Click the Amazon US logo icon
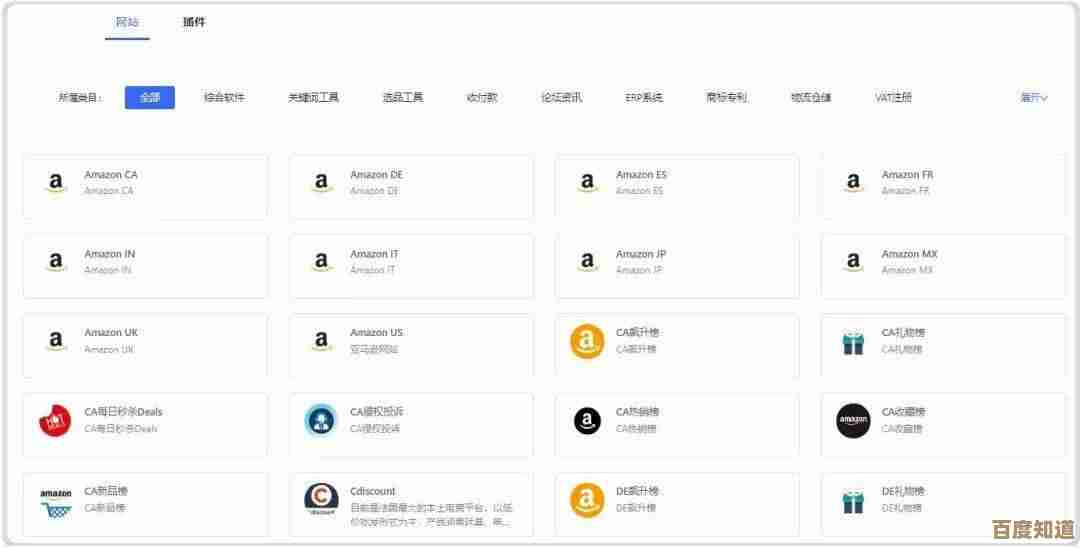The width and height of the screenshot is (1080, 548). 321,341
